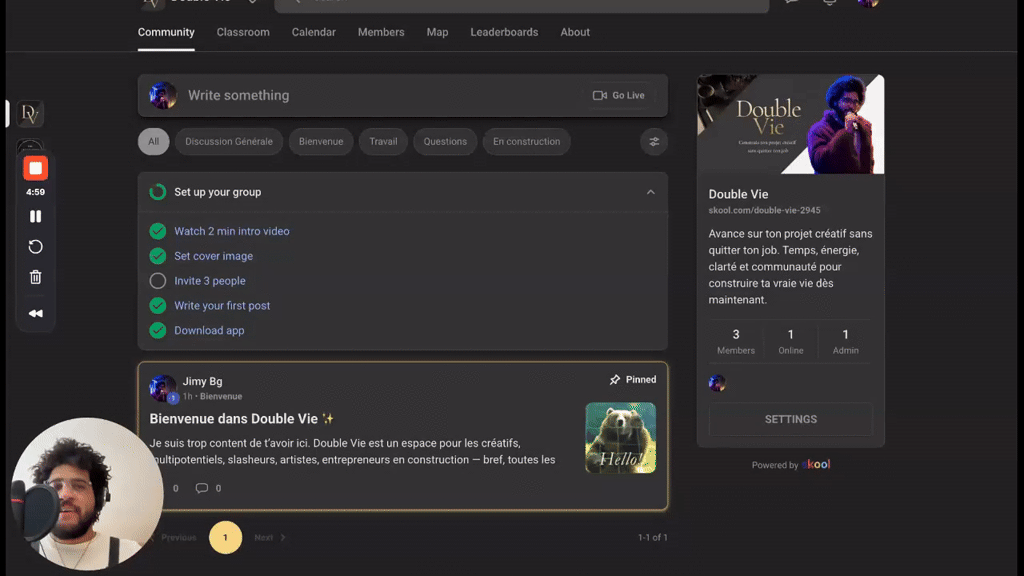Toggle the Write your first post checkmark

(157, 306)
